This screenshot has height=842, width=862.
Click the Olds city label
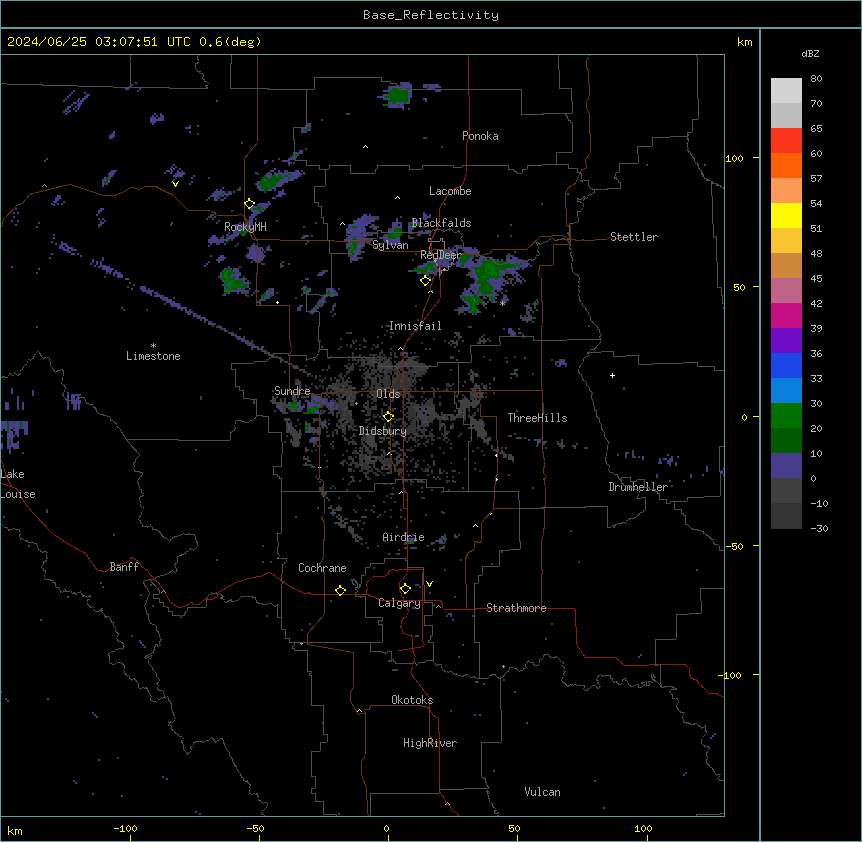pos(388,394)
